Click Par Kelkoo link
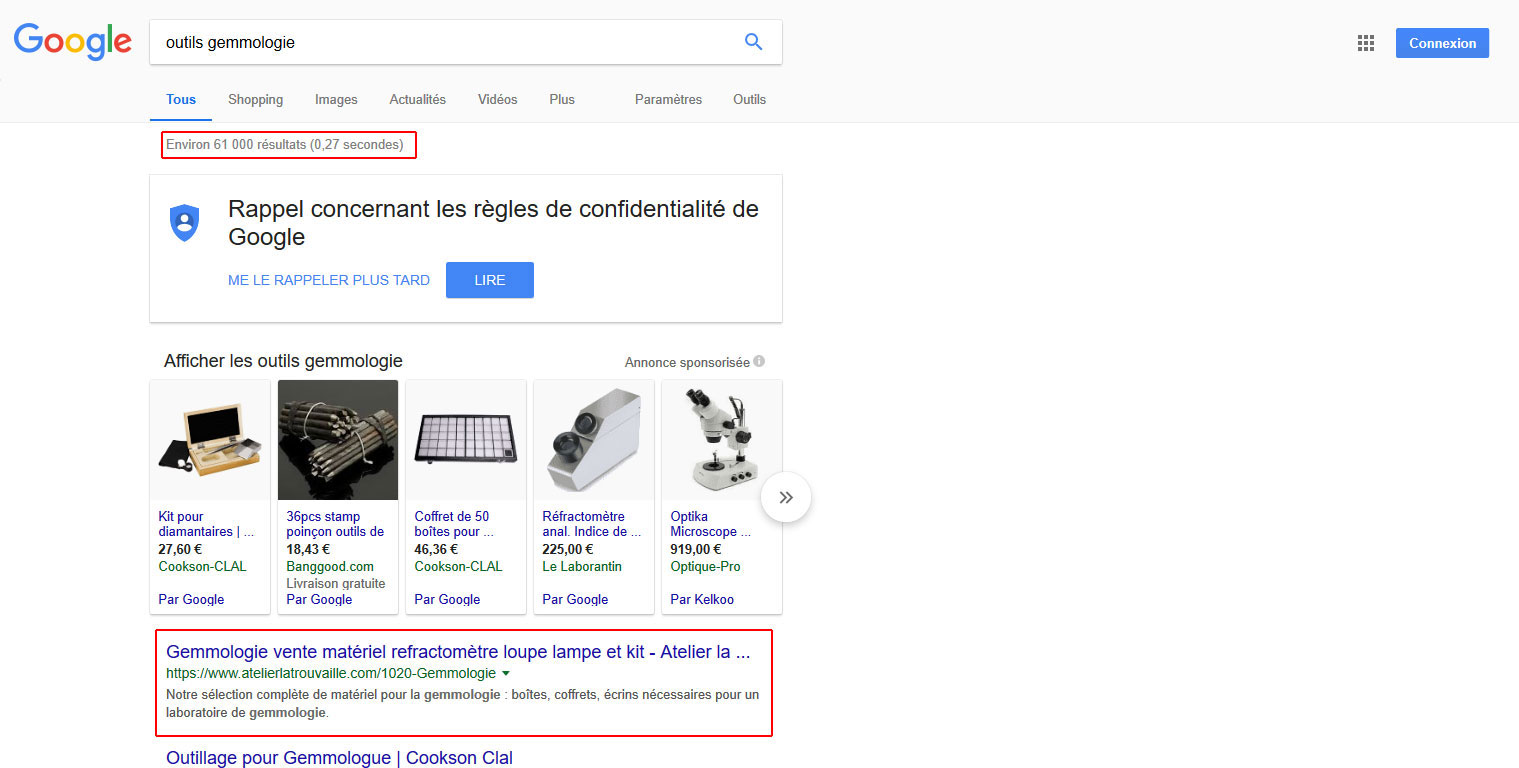 702,600
